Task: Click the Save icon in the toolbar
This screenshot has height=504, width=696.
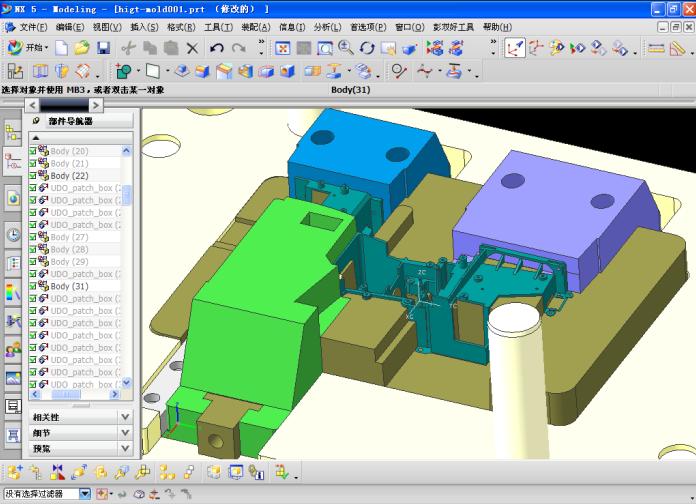Action: [x=103, y=48]
